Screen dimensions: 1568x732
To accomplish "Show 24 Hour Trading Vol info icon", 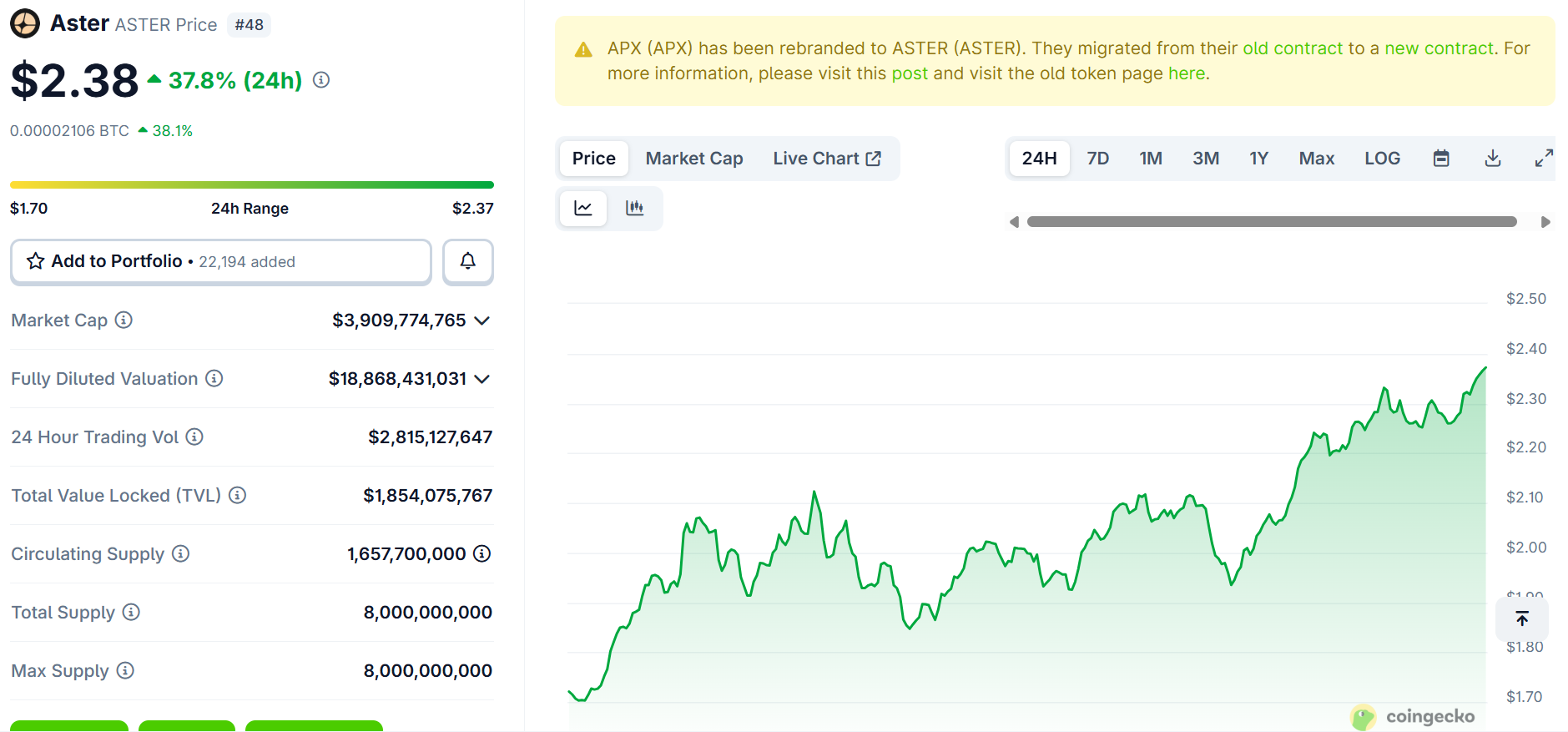I will (x=194, y=437).
